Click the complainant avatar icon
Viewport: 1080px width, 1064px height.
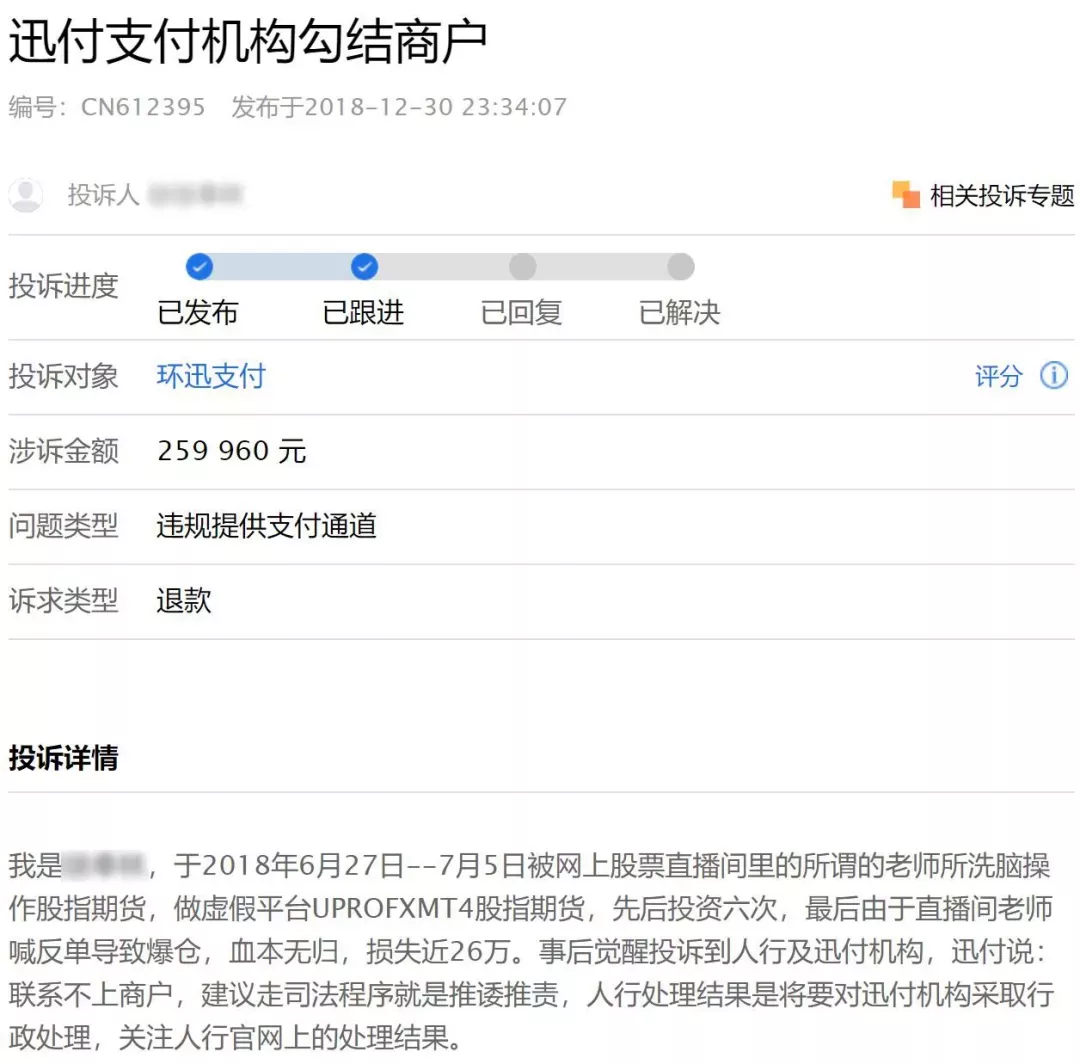pyautogui.click(x=26, y=195)
